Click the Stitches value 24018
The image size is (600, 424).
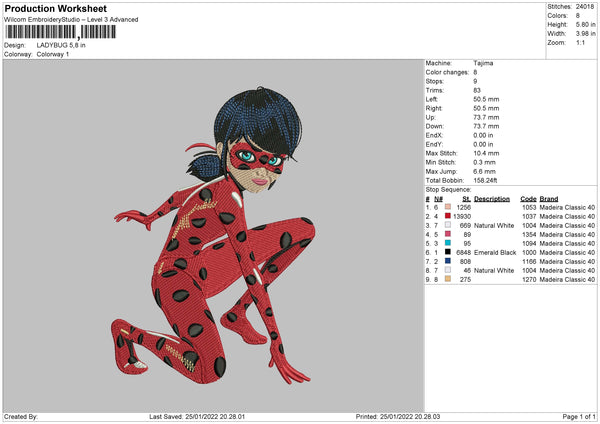(x=585, y=7)
